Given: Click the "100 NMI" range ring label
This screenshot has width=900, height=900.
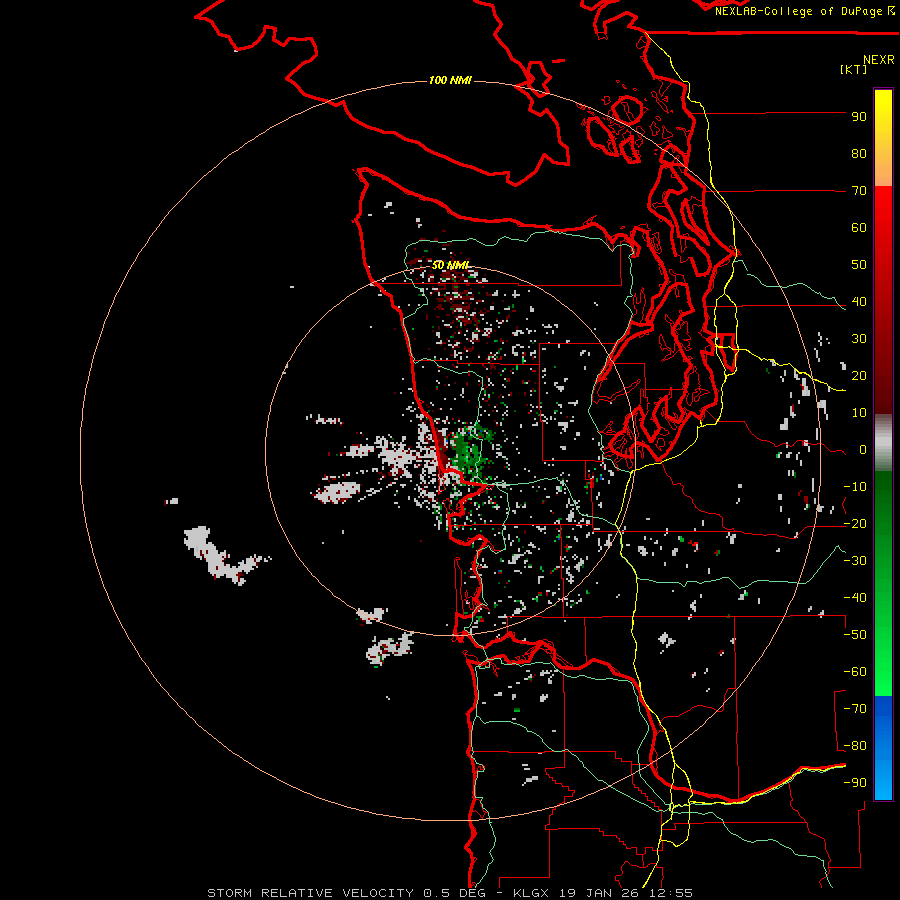Looking at the screenshot, I should 451,80.
